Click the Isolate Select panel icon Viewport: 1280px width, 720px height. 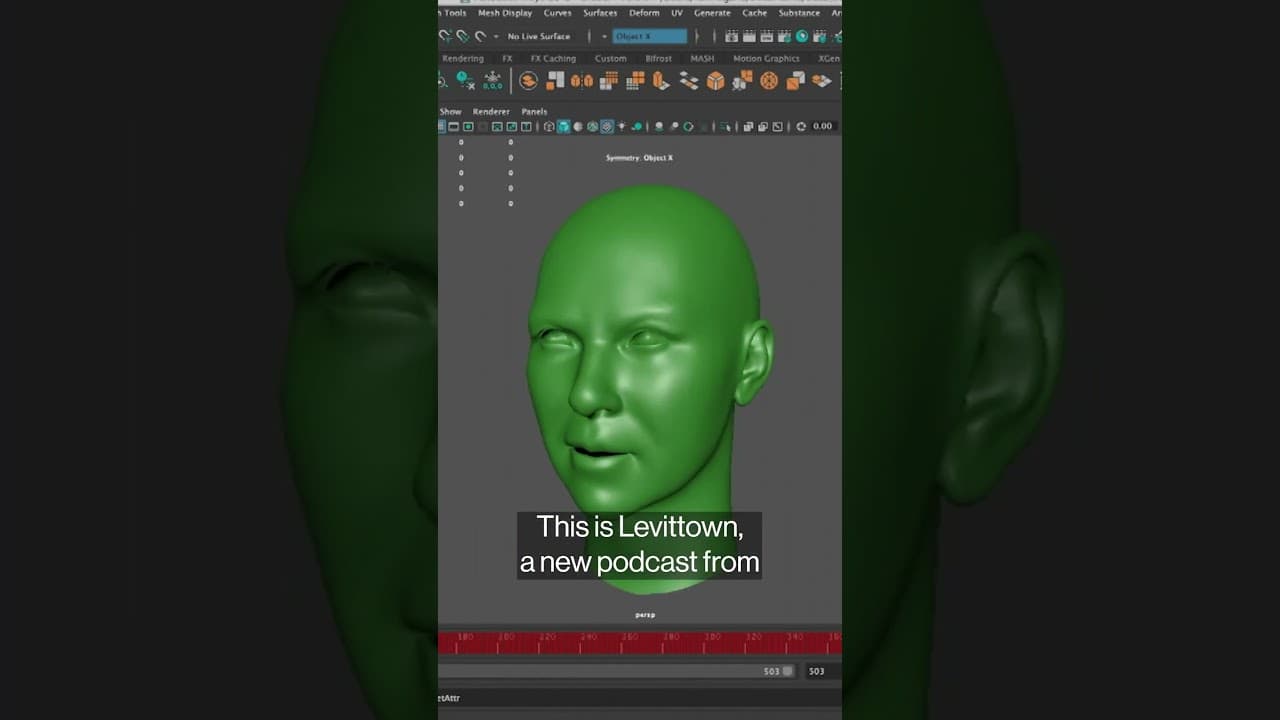(x=727, y=126)
